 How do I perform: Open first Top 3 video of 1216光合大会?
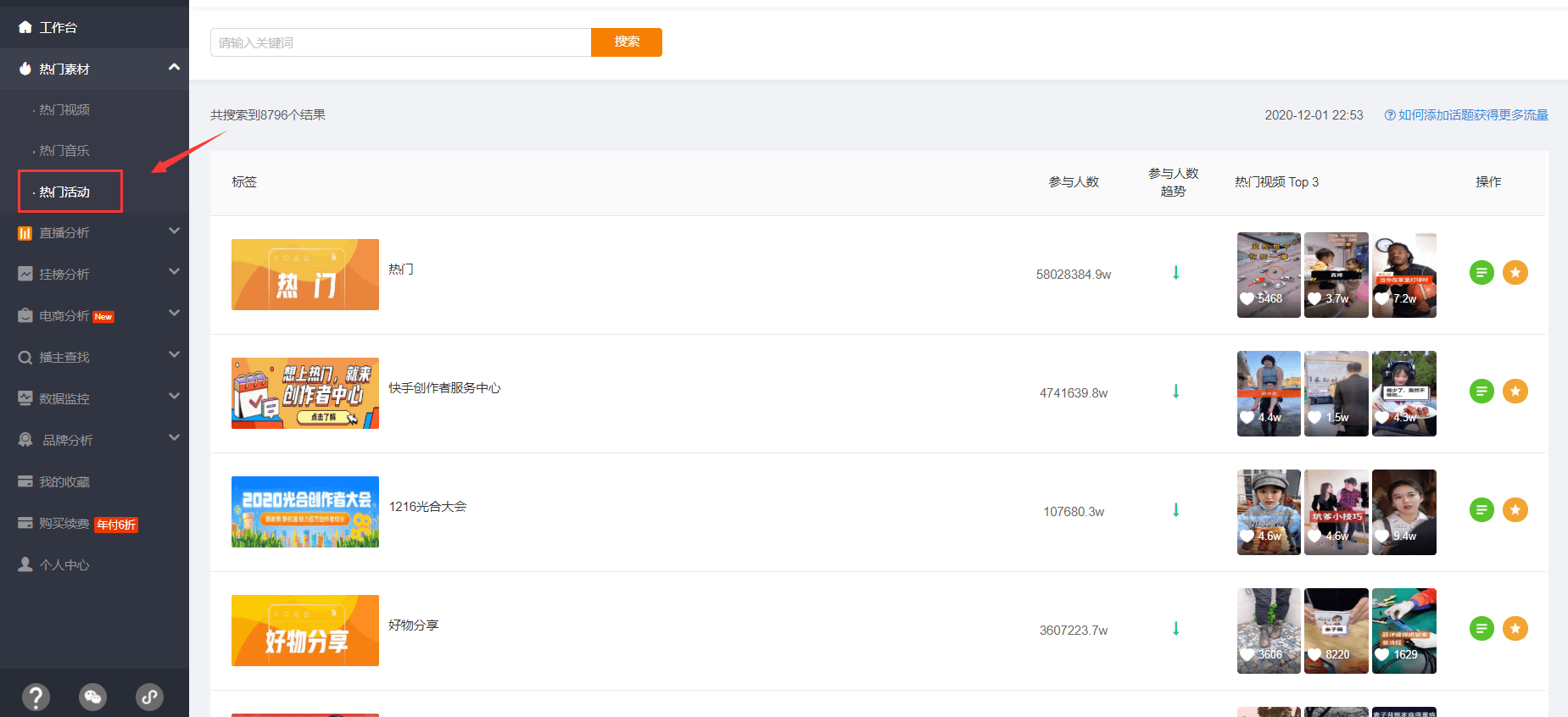click(1268, 512)
